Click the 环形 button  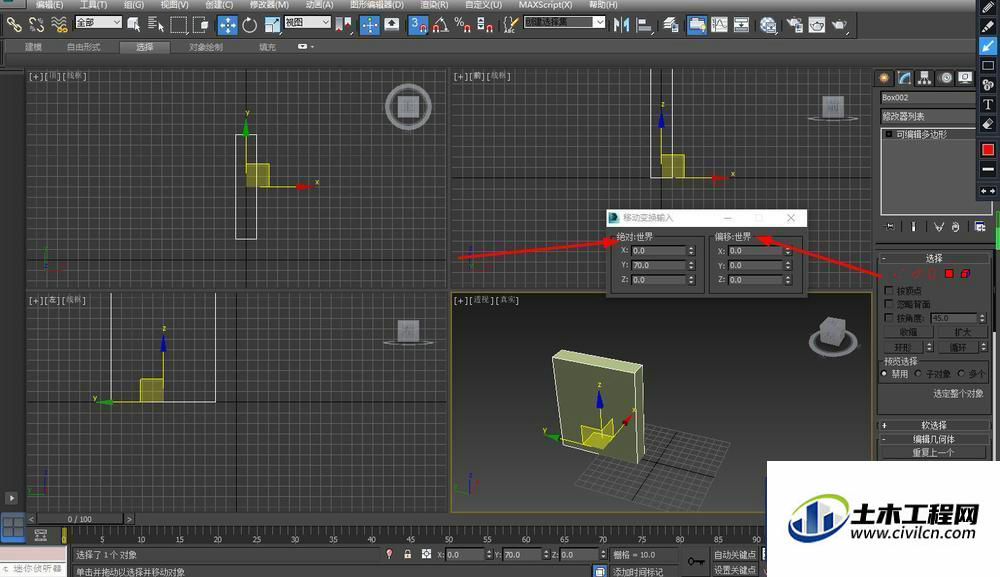coord(903,347)
